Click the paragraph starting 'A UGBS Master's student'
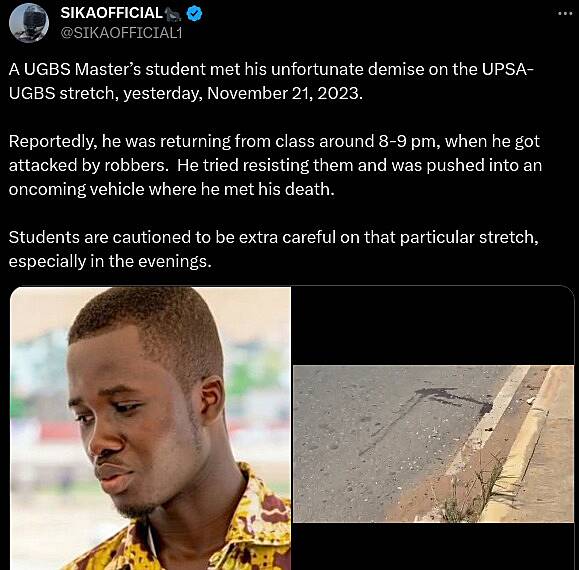 coord(271,81)
